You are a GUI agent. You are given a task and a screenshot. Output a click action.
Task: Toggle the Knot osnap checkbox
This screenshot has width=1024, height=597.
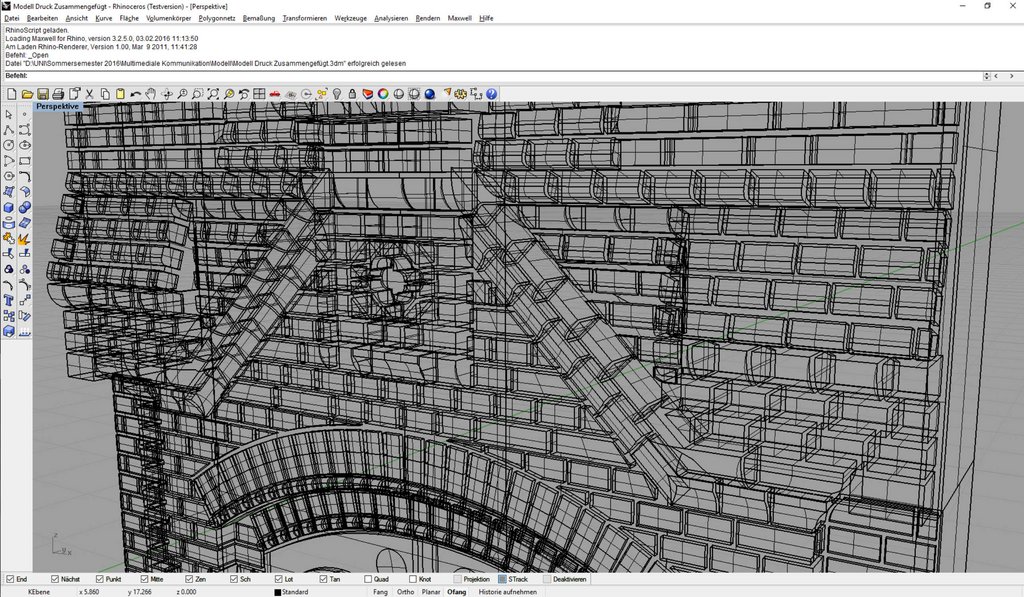413,579
